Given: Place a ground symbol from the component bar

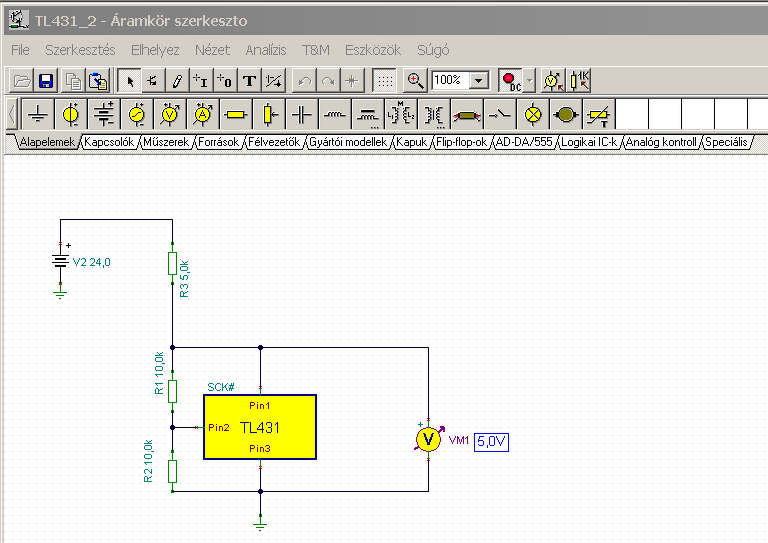Looking at the screenshot, I should (38, 115).
